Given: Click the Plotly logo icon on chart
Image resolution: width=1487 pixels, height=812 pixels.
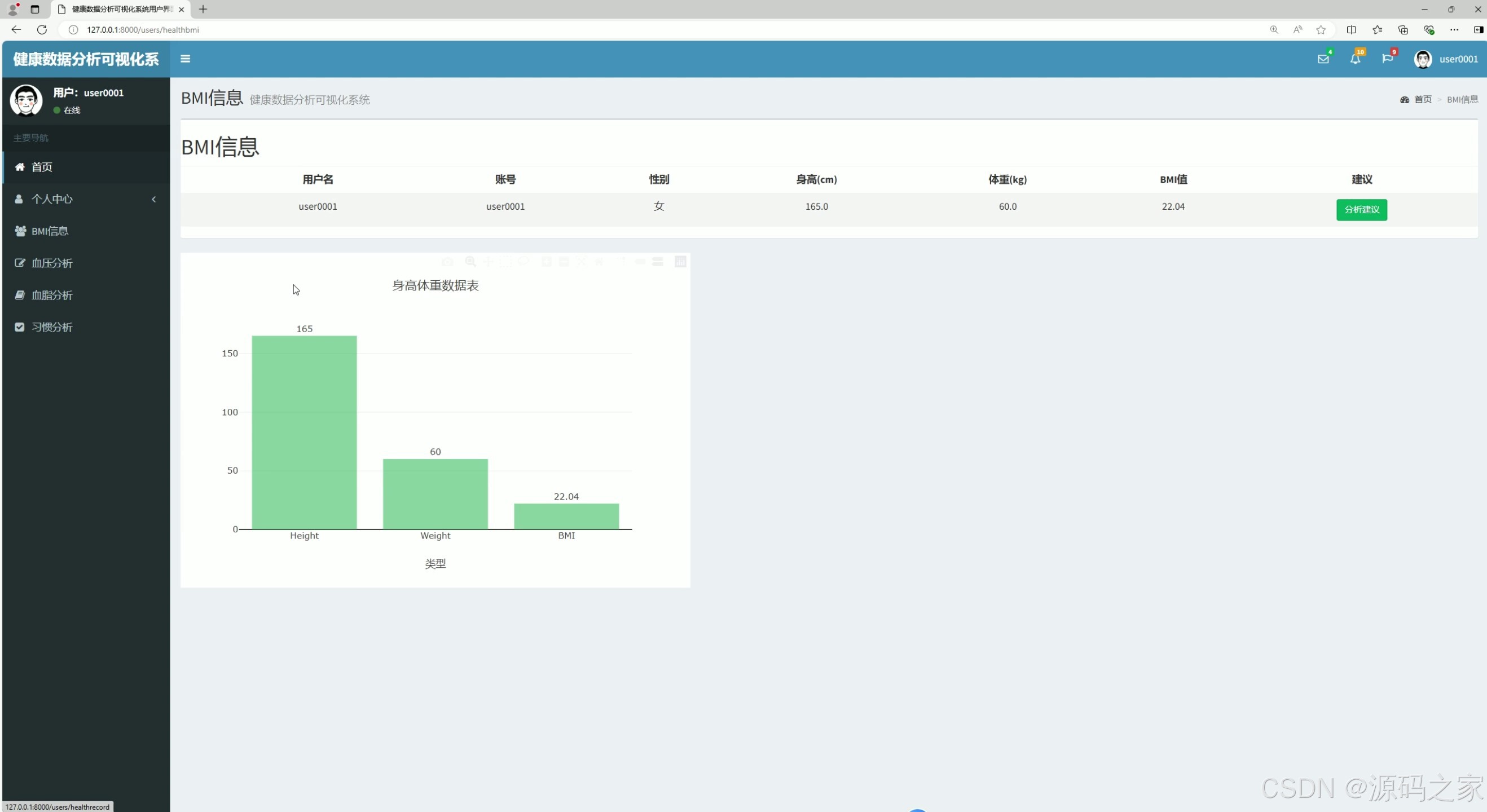Looking at the screenshot, I should click(x=680, y=262).
